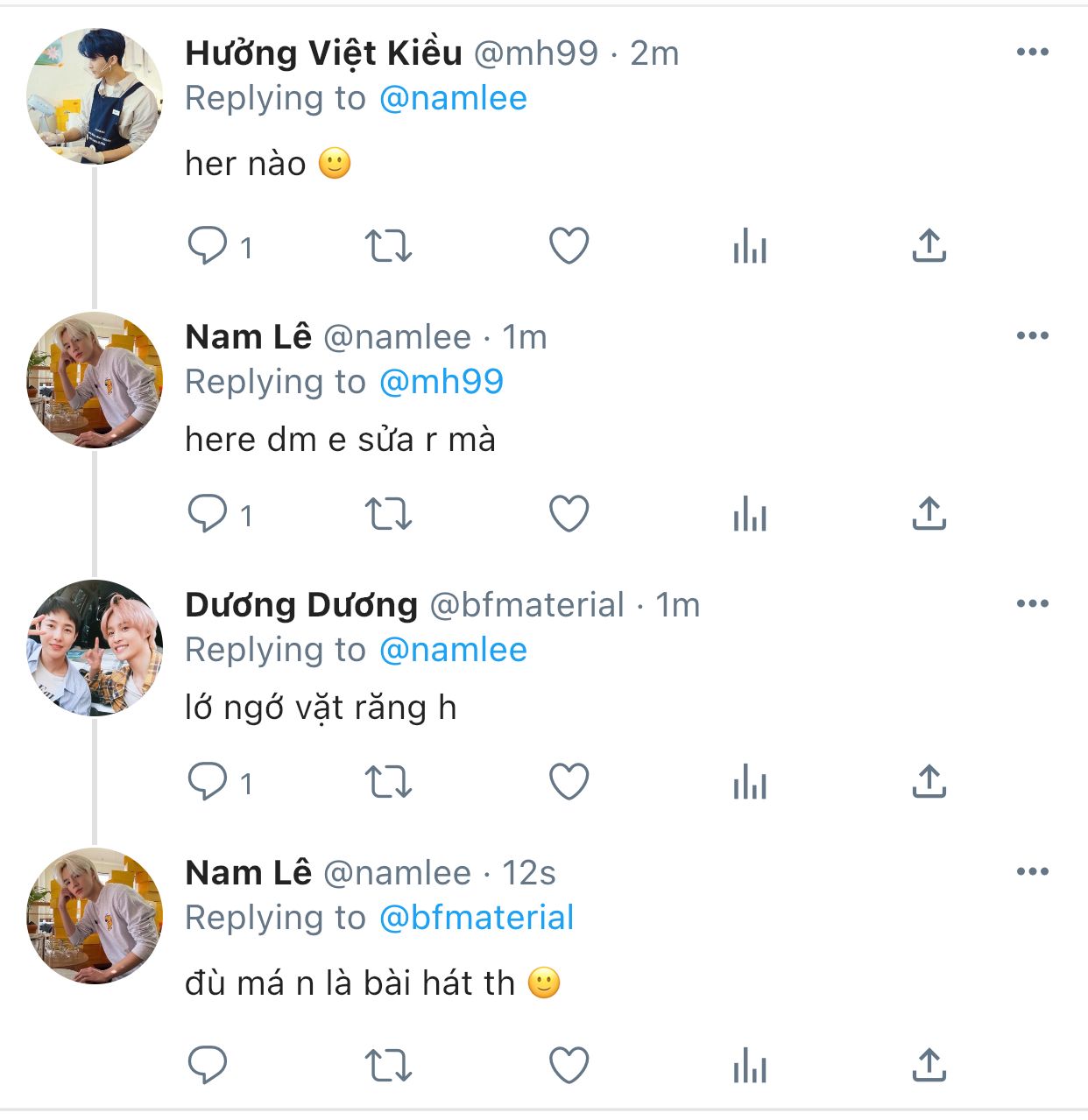Open more options on Dương Dương's tweet
Screen dimensions: 1088x1120
point(1033,604)
